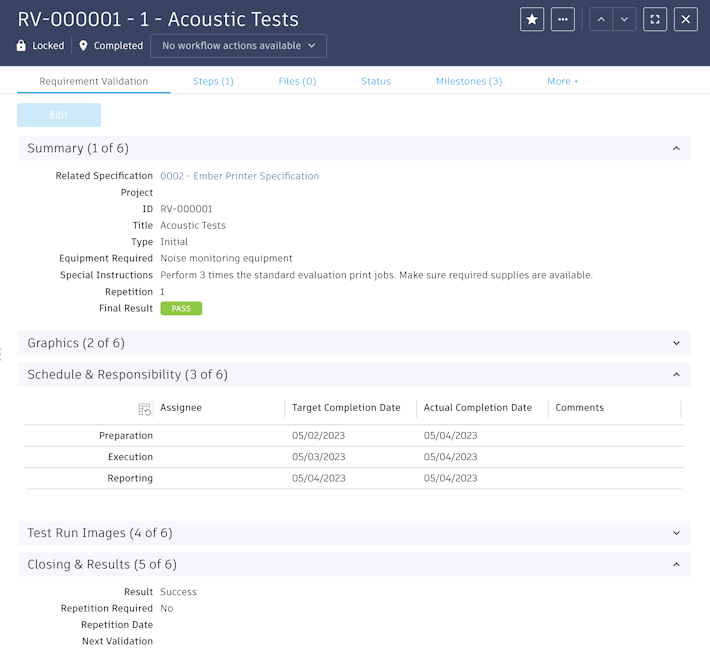
Task: Collapse the Closing & Results section
Action: click(676, 565)
